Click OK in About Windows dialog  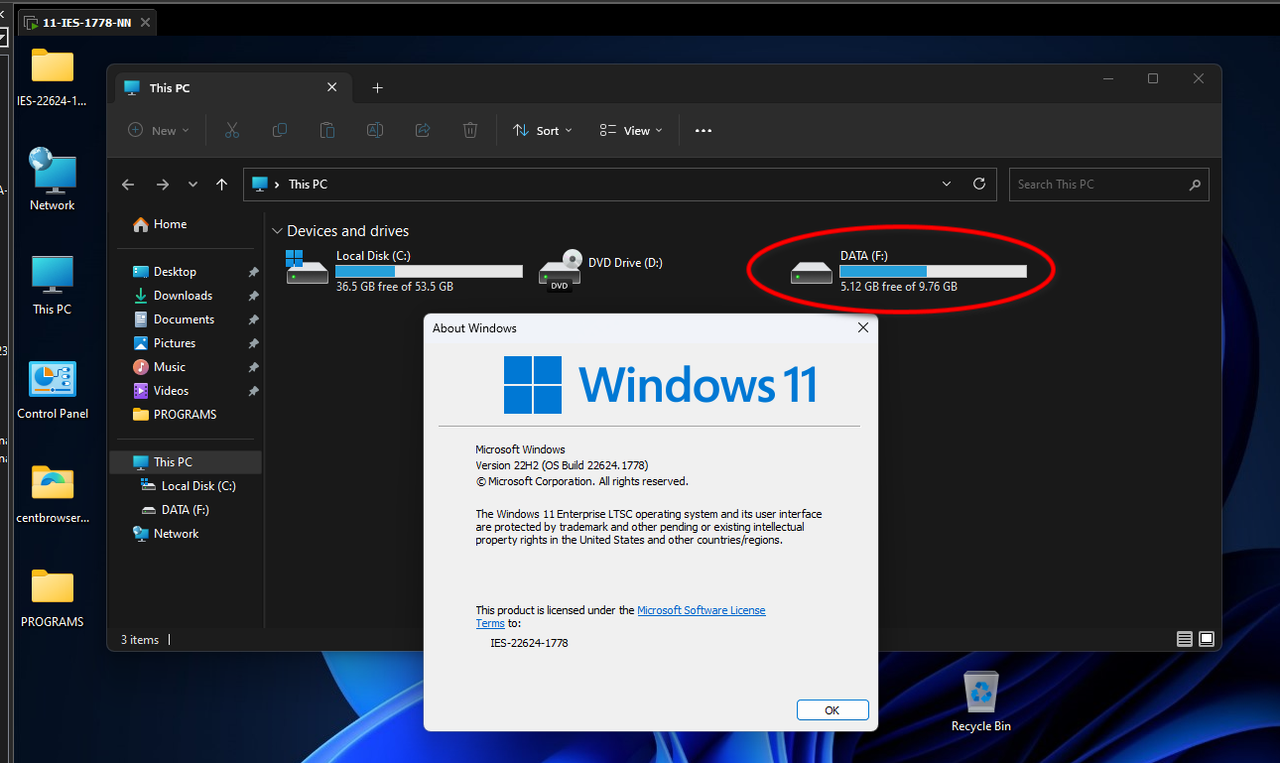coord(832,710)
